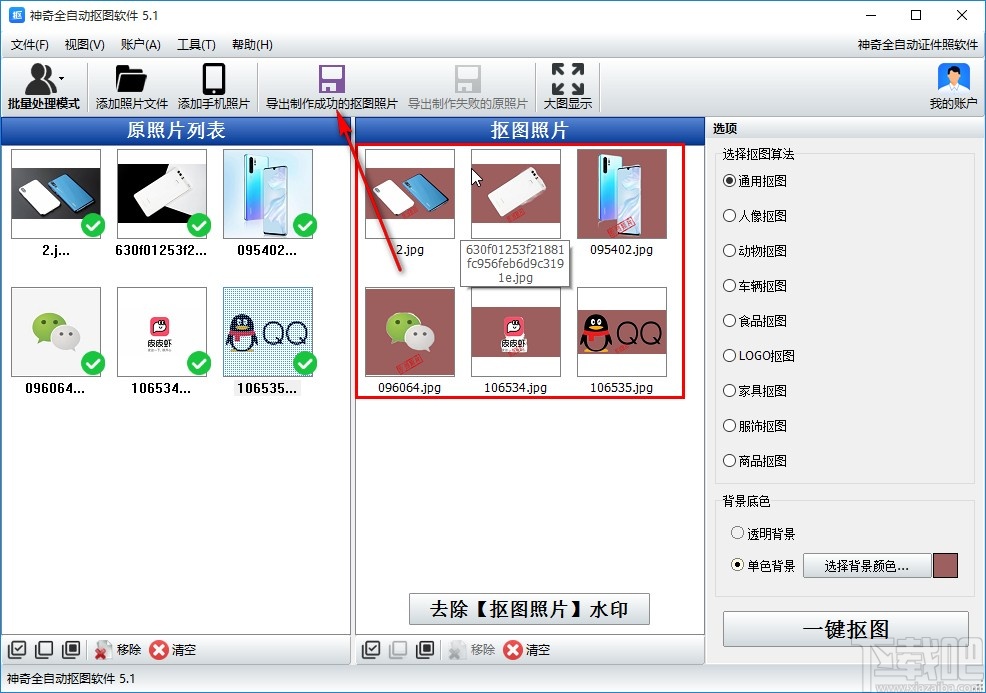Select the 人像抠图 algorithm
The width and height of the screenshot is (986, 693).
(x=755, y=216)
